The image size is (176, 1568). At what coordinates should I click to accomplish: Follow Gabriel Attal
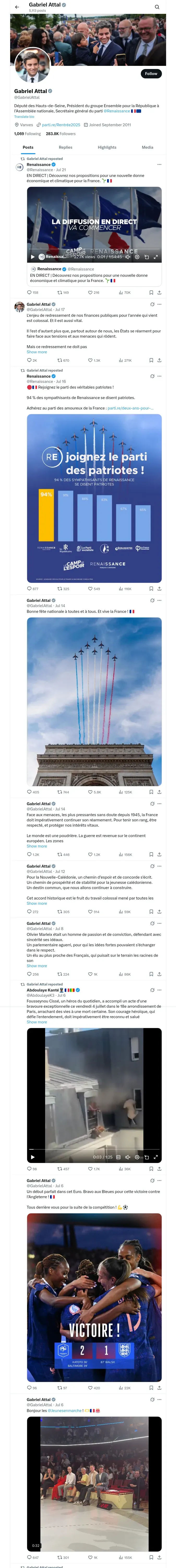pyautogui.click(x=150, y=74)
